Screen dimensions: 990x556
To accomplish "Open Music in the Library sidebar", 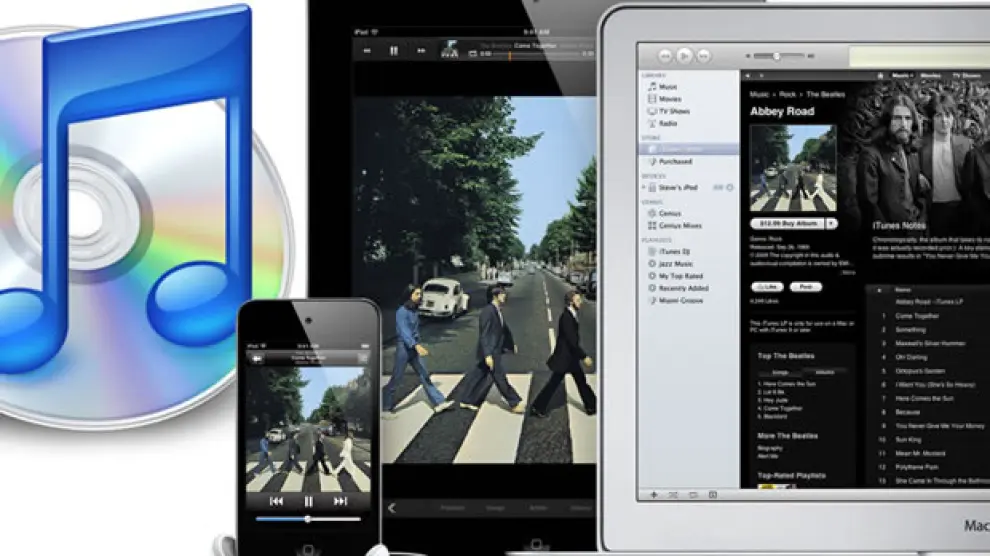I will (668, 87).
